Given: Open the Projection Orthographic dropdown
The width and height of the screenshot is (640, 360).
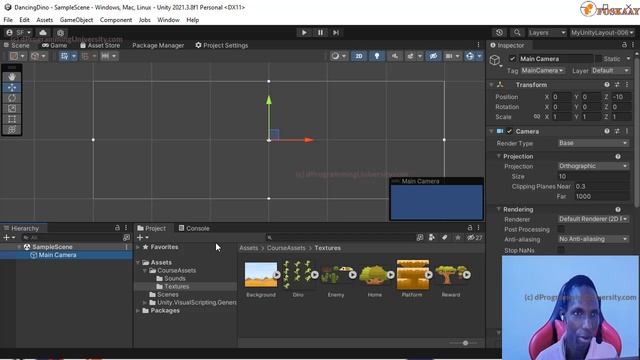Looking at the screenshot, I should point(593,166).
